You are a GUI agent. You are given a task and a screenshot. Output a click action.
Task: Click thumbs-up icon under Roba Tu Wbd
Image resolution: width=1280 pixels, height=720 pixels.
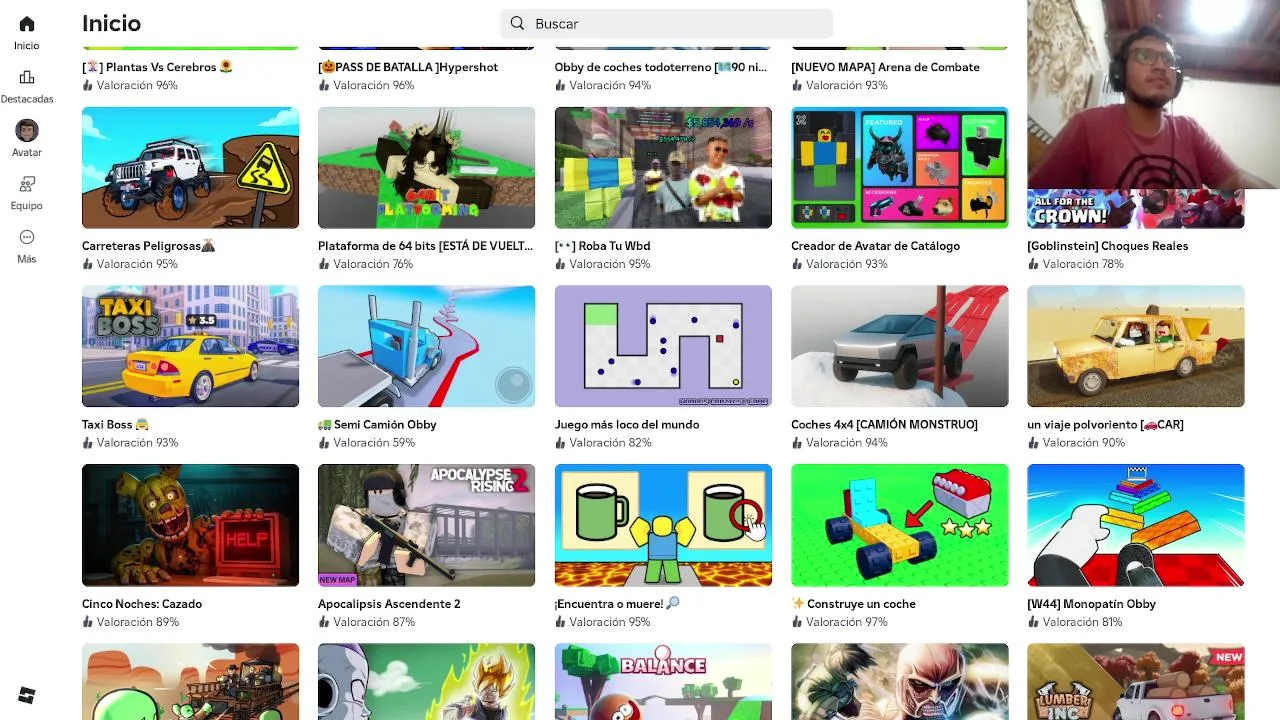pos(561,264)
